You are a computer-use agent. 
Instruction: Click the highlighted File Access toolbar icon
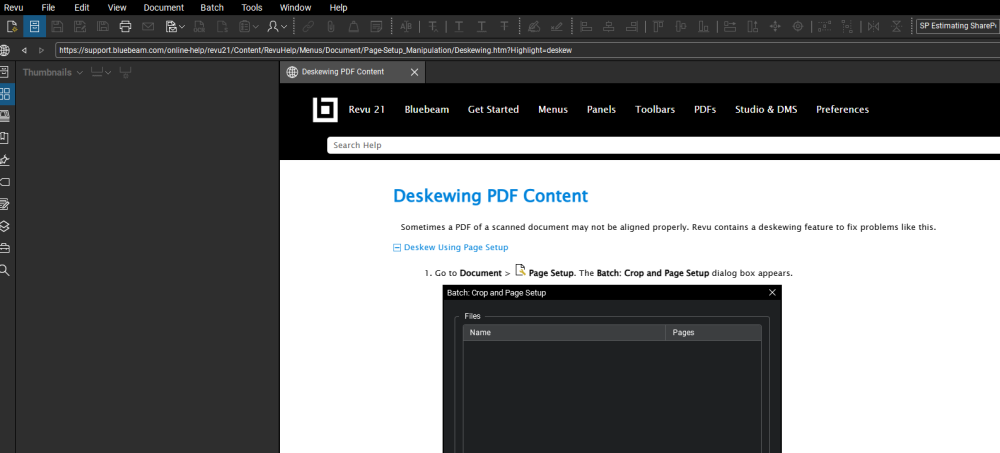click(x=34, y=27)
